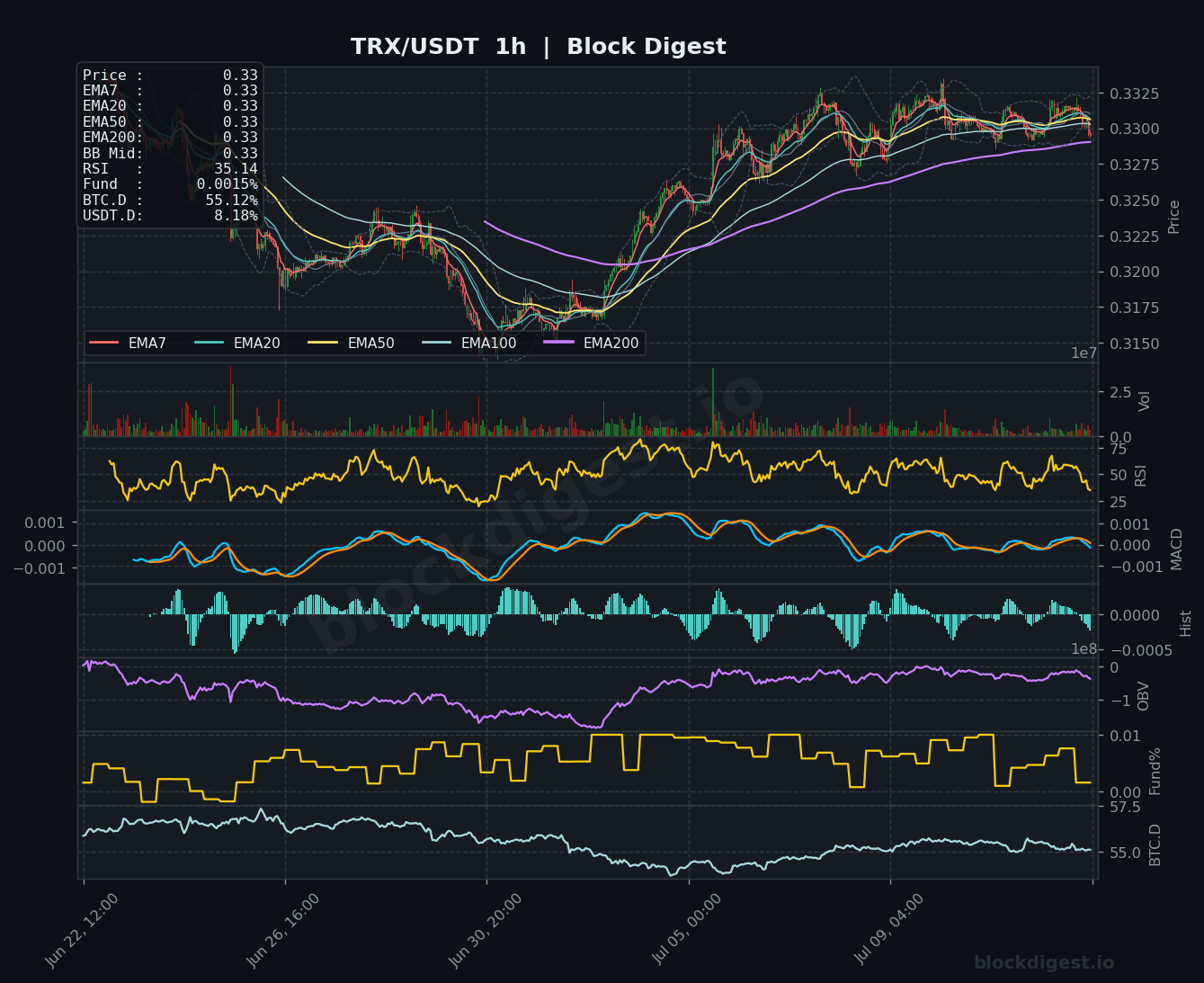Click the BTC.D 55.0 axis tick

pyautogui.click(x=1125, y=853)
